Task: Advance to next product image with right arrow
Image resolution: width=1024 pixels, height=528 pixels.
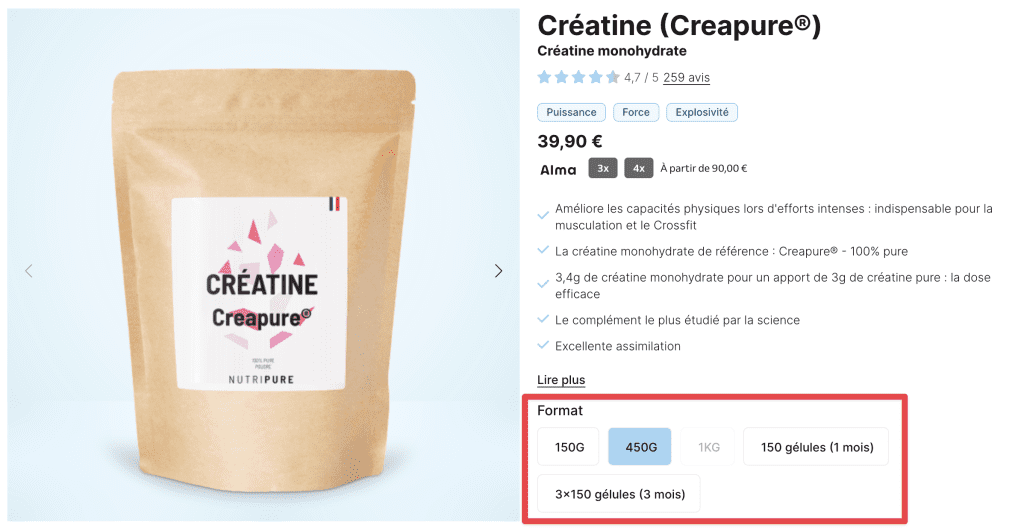Action: (498, 271)
